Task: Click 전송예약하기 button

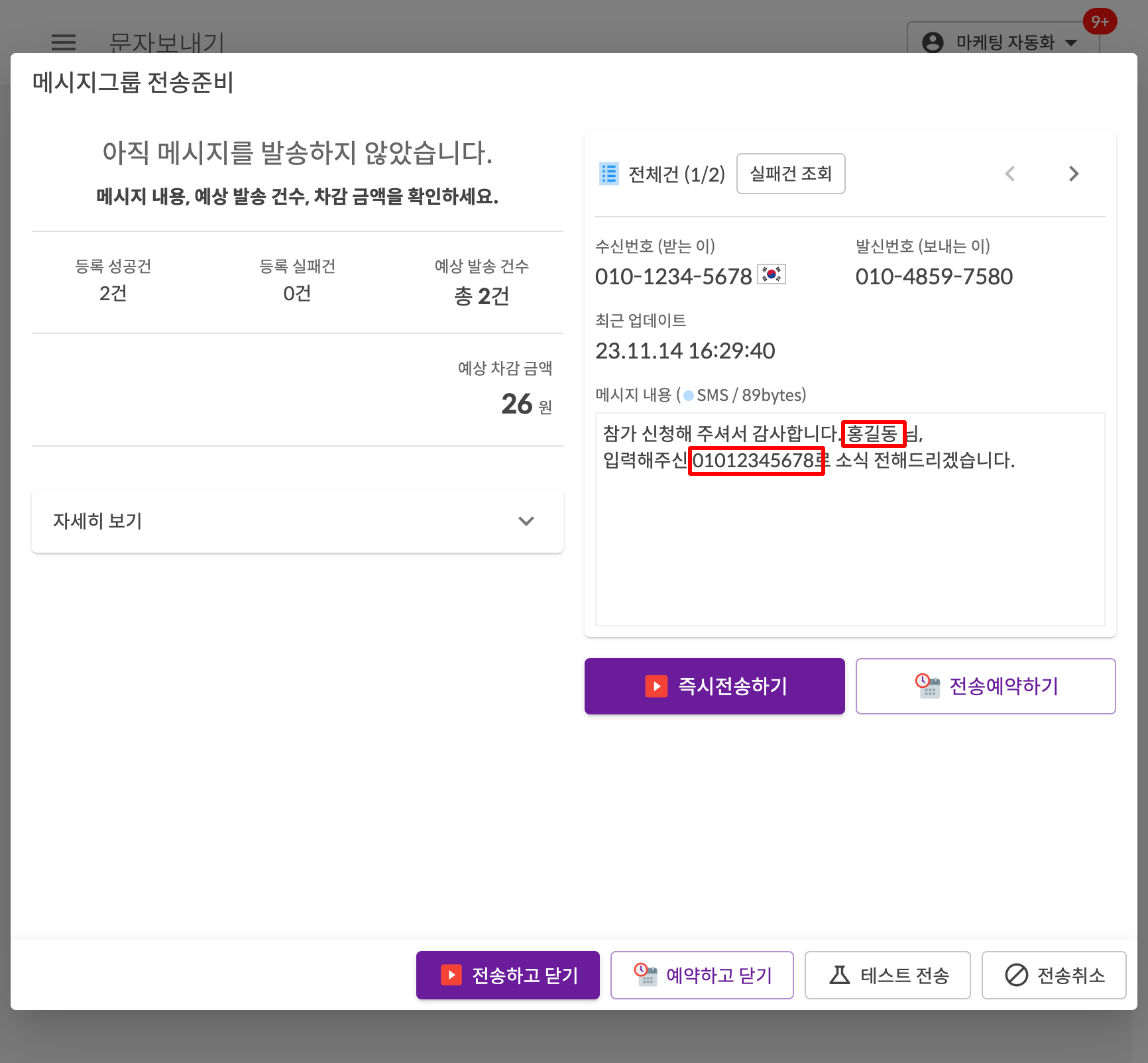Action: point(986,686)
